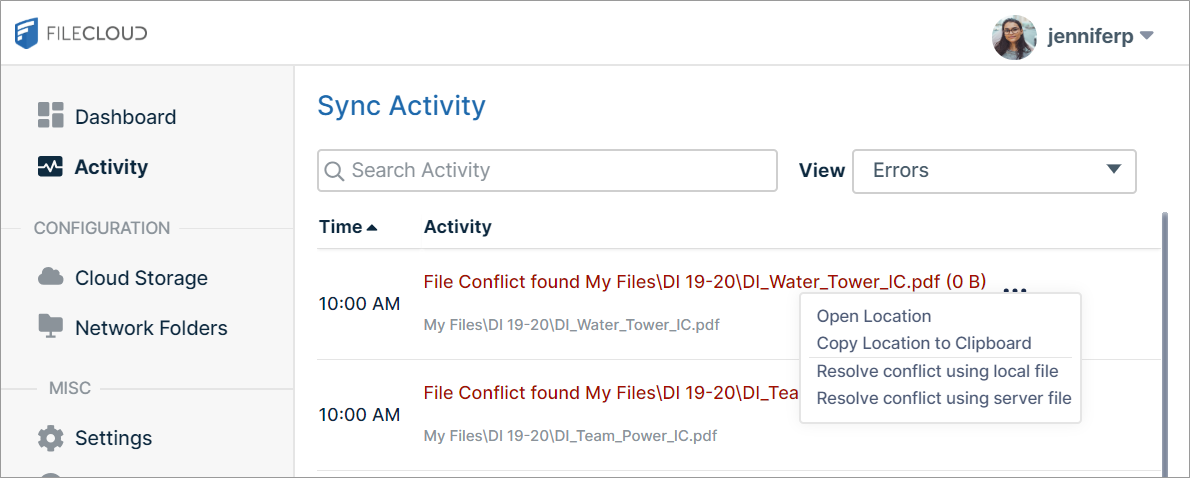Click the Cloud Storage cloud icon
The image size is (1190, 478).
pyautogui.click(x=50, y=277)
